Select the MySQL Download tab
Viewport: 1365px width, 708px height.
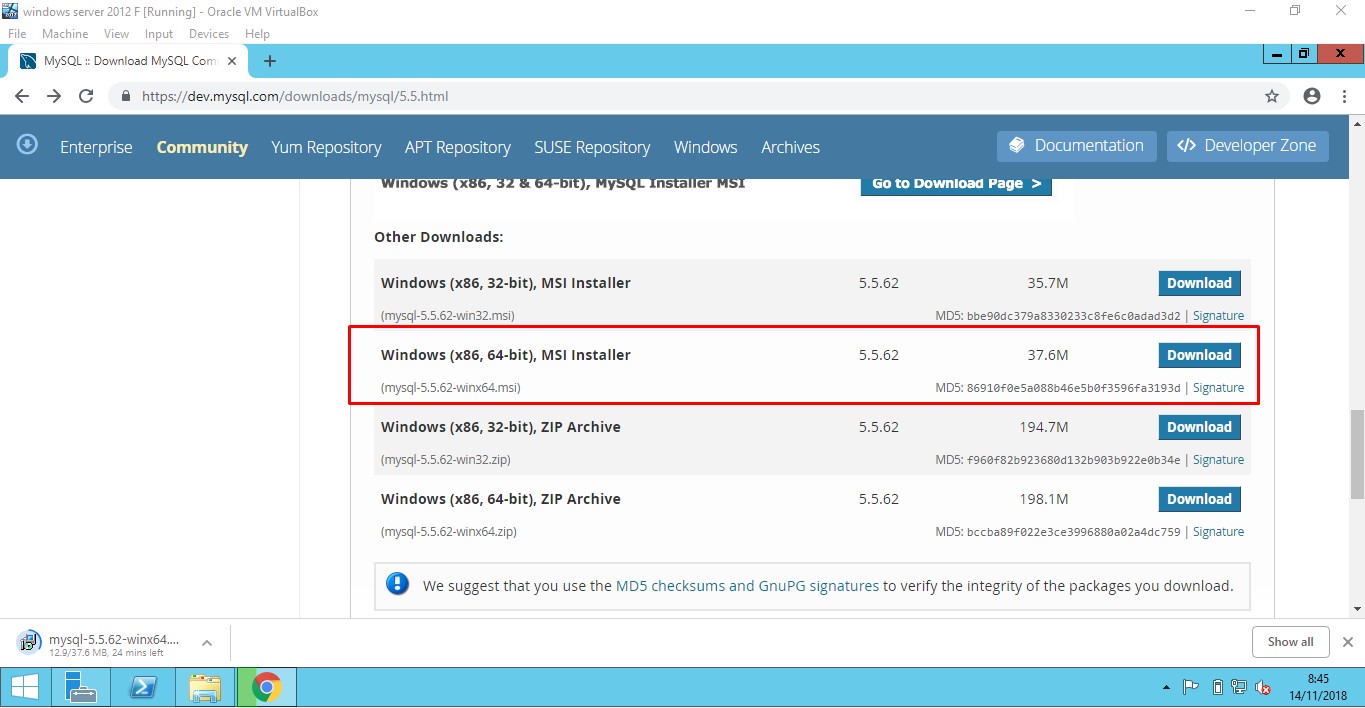(130, 61)
